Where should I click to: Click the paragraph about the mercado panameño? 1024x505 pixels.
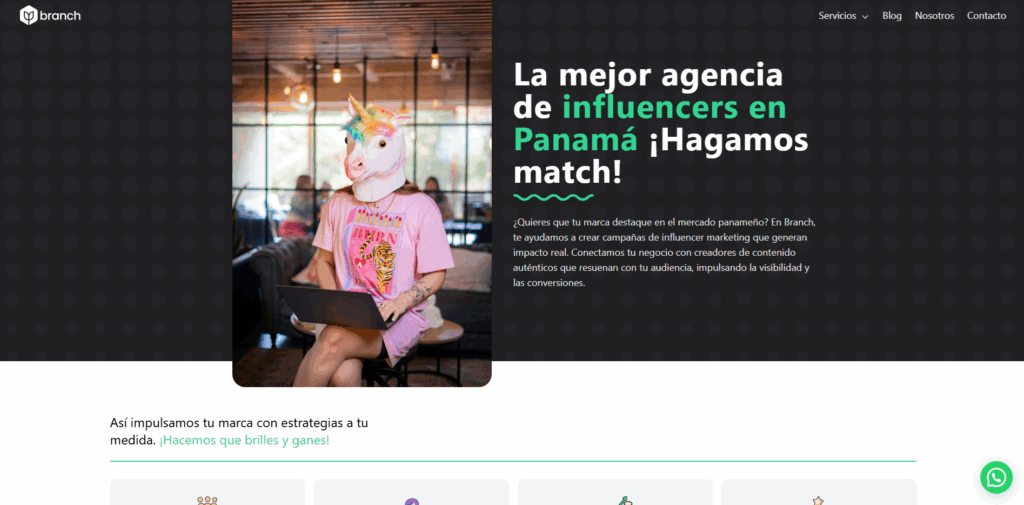(x=665, y=252)
